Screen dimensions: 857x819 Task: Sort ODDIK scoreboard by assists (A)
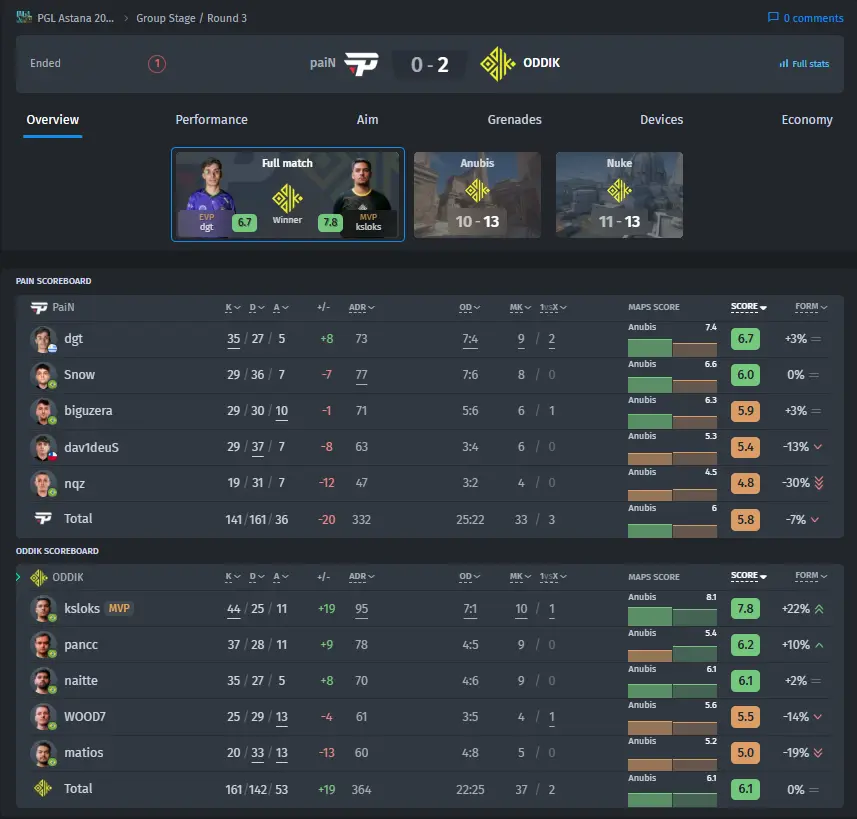coord(281,576)
